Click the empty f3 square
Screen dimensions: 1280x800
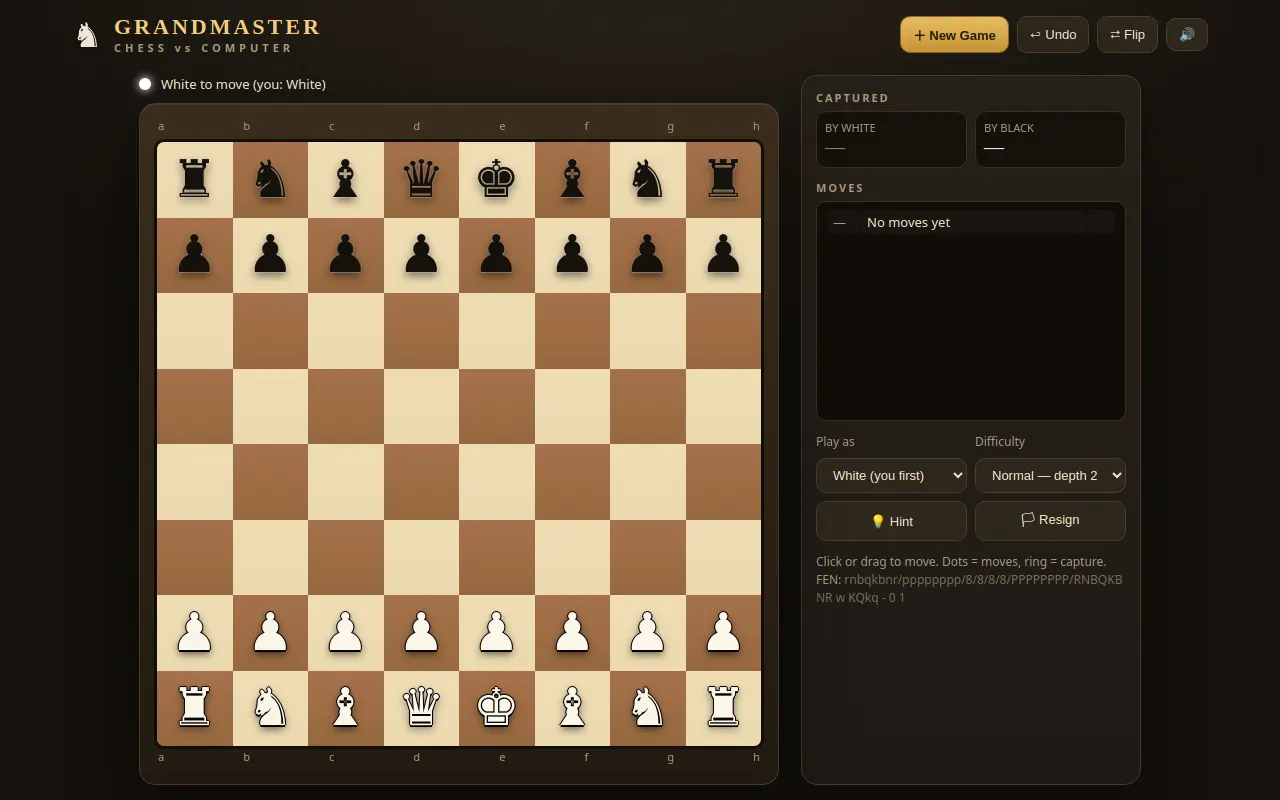click(x=572, y=557)
